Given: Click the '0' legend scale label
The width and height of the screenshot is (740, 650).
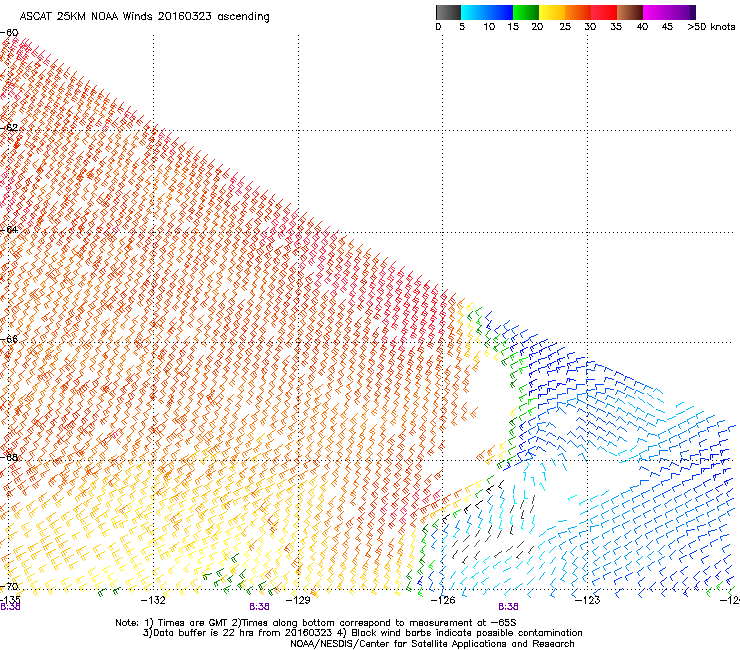Looking at the screenshot, I should (x=438, y=27).
